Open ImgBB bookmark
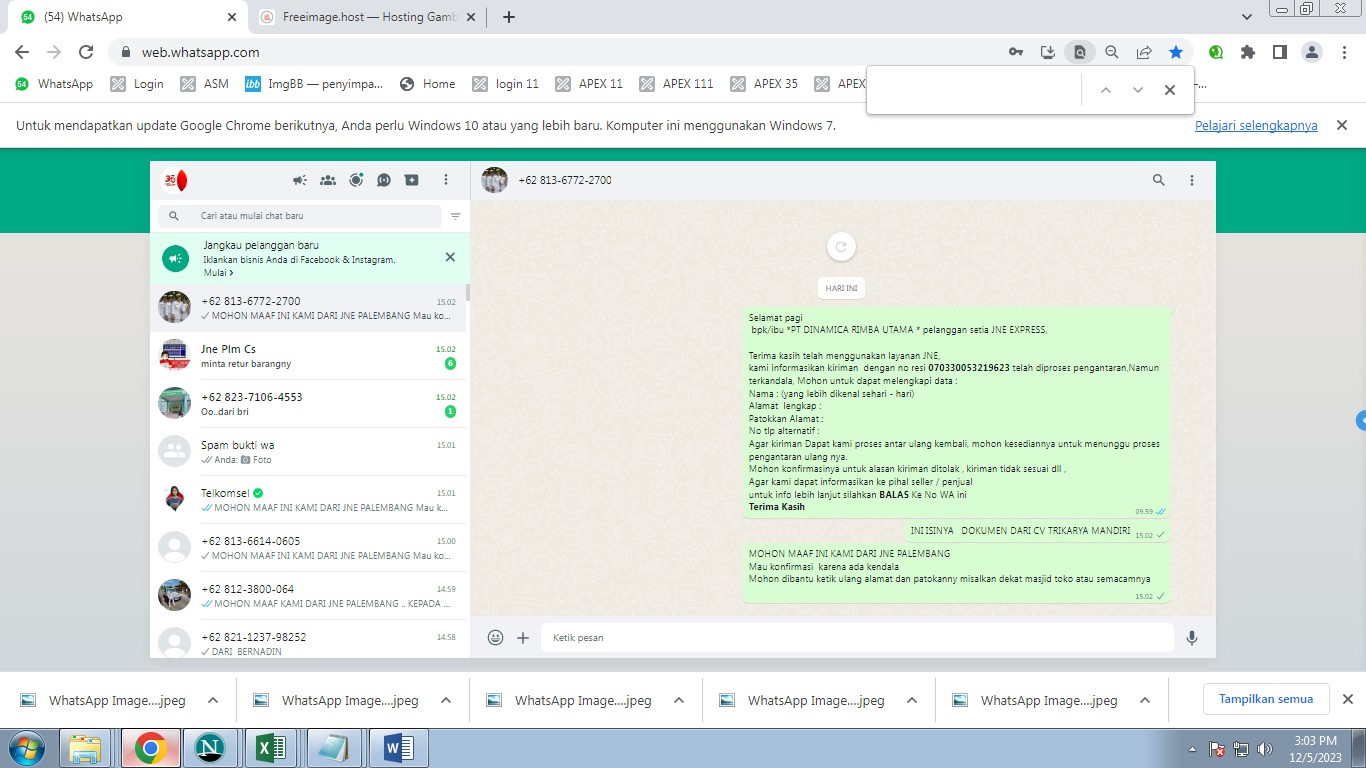1366x768 pixels. coord(314,84)
